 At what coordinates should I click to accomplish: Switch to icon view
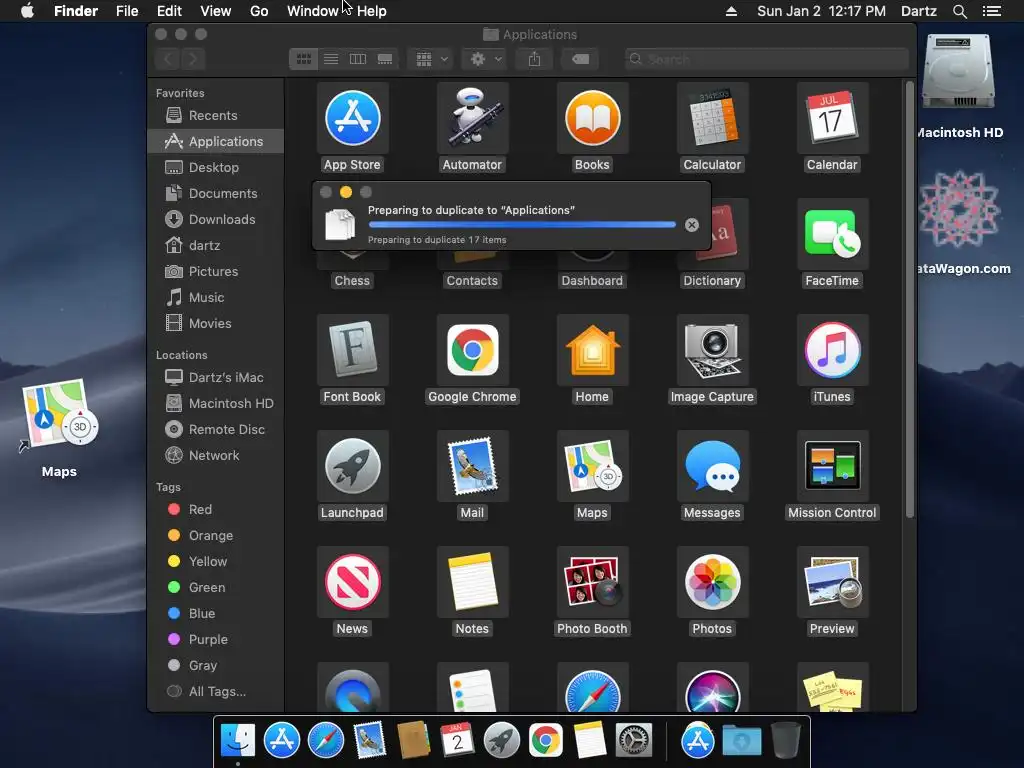pyautogui.click(x=304, y=59)
